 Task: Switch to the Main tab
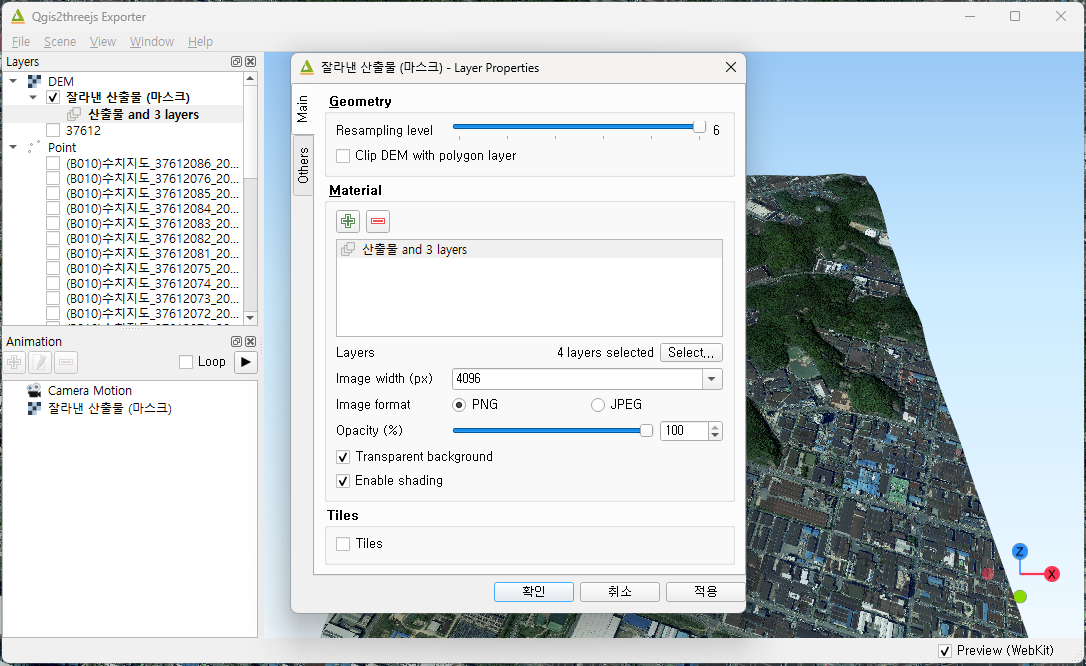[x=303, y=109]
